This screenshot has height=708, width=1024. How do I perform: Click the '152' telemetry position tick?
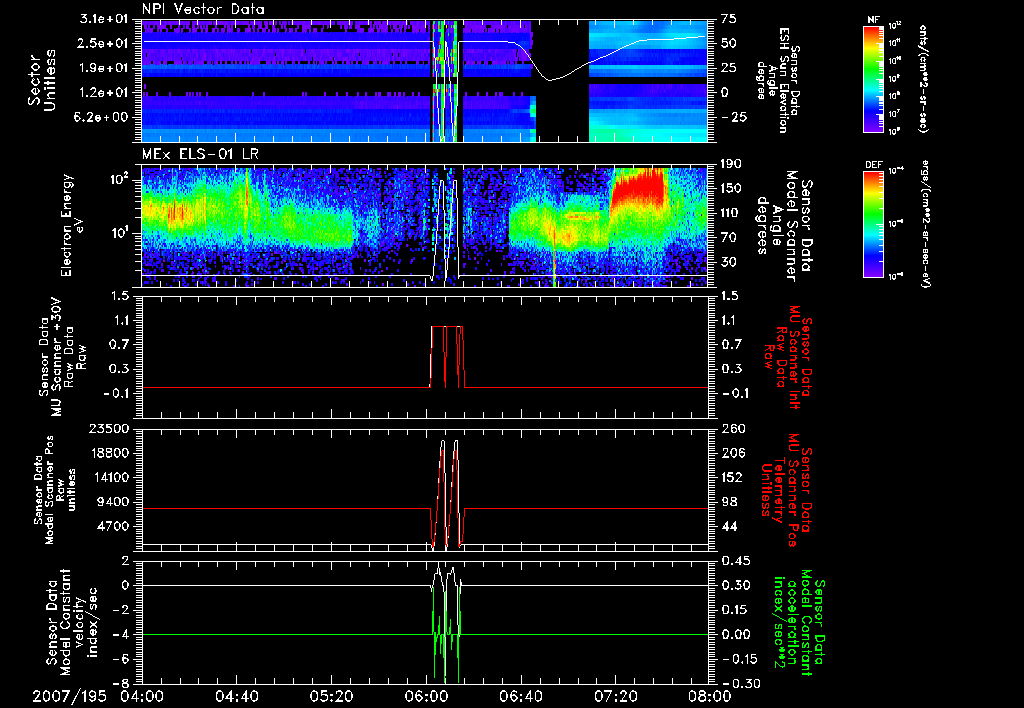[x=731, y=477]
